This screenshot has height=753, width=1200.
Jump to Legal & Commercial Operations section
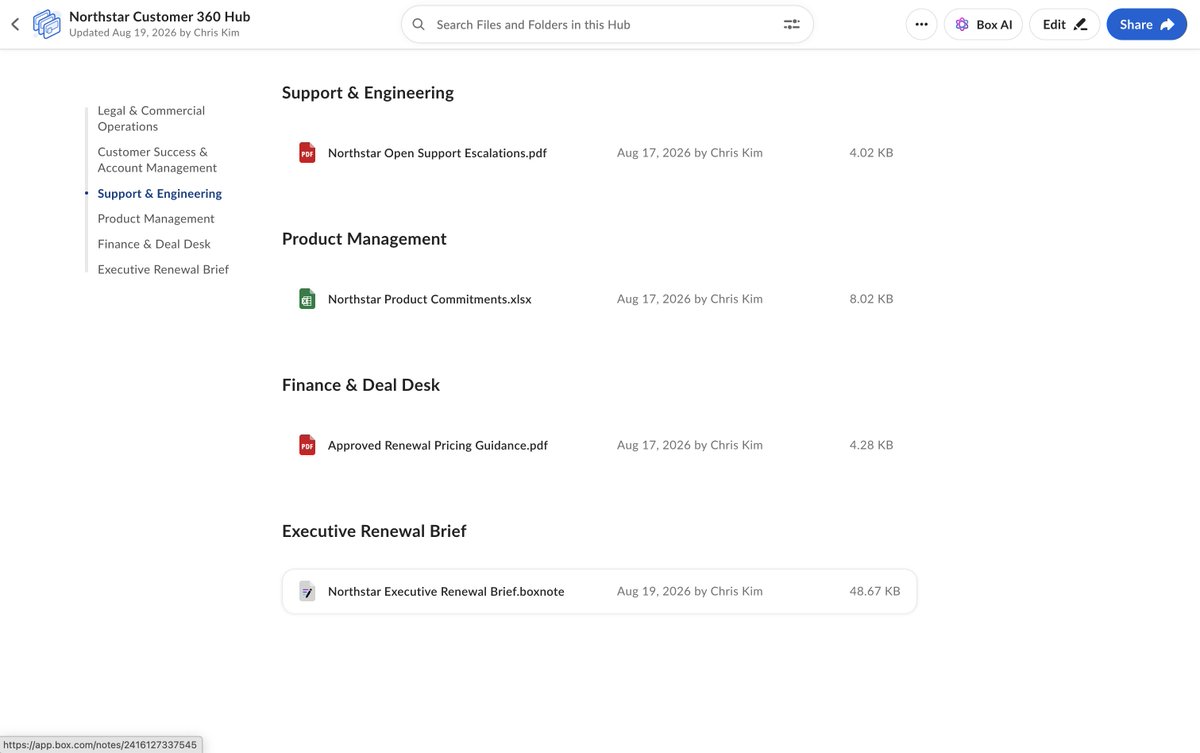(151, 118)
